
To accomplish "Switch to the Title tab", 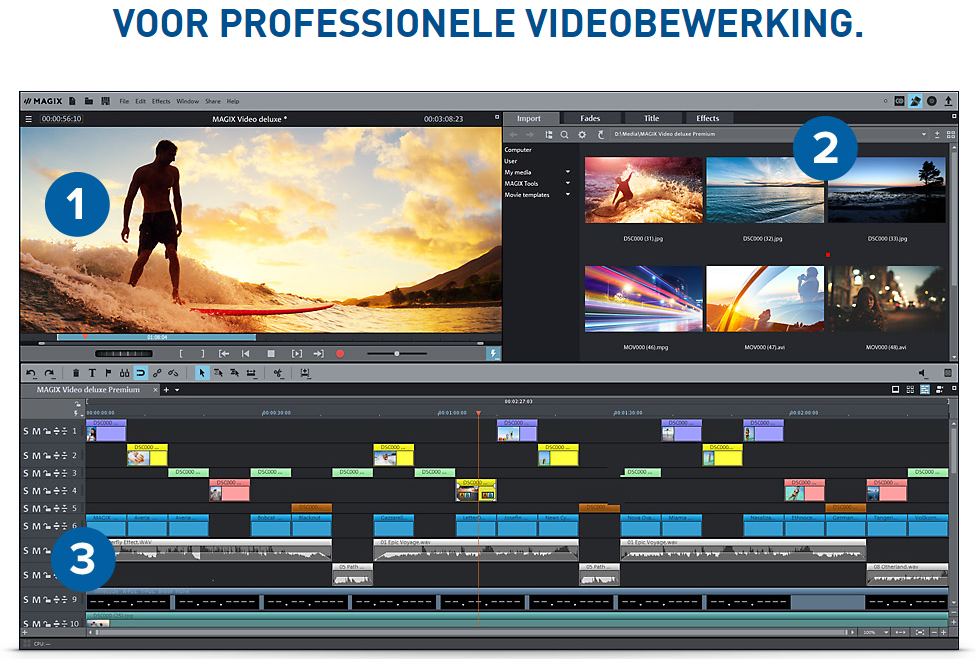I will click(x=651, y=118).
